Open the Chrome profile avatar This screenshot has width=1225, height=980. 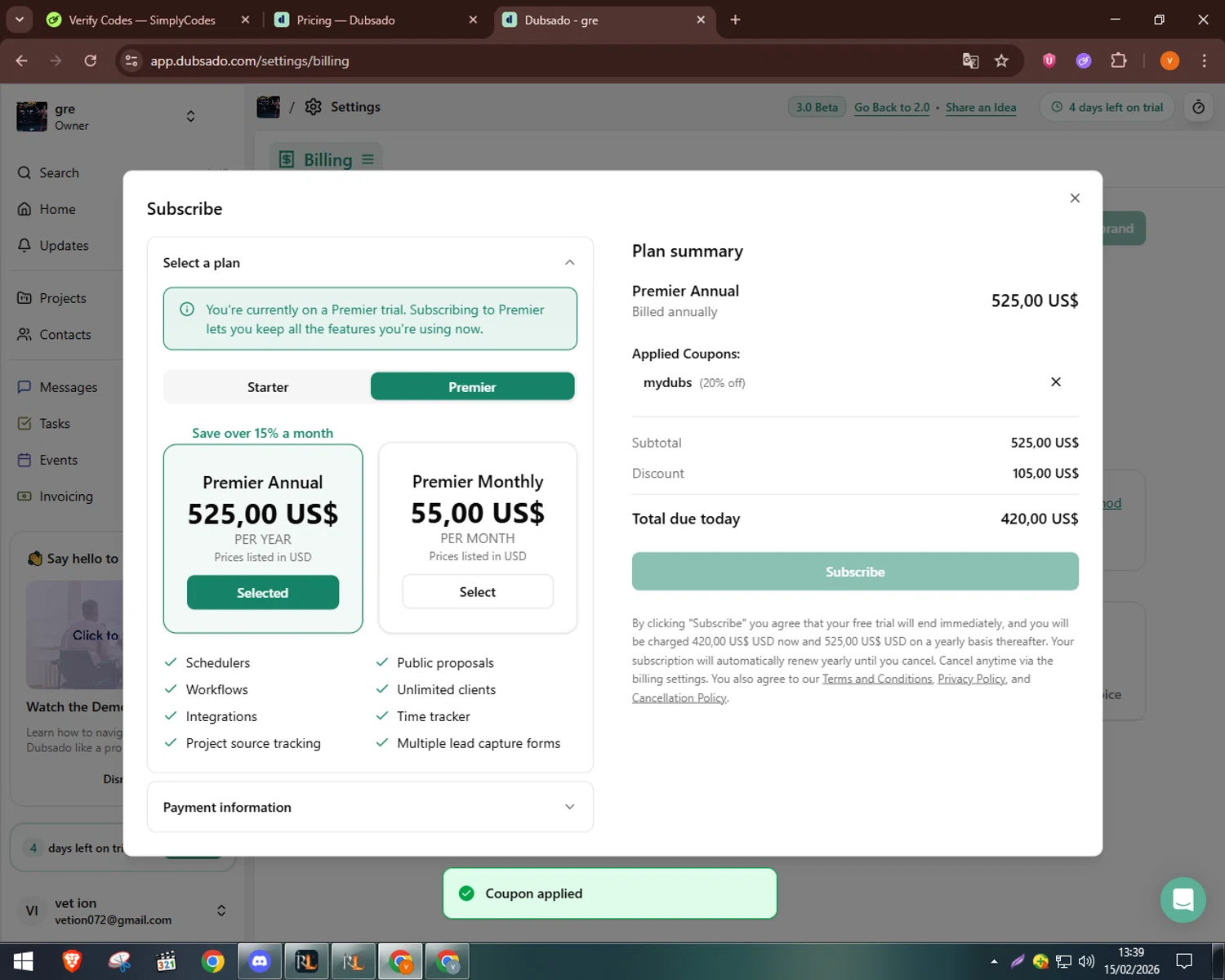tap(1169, 60)
